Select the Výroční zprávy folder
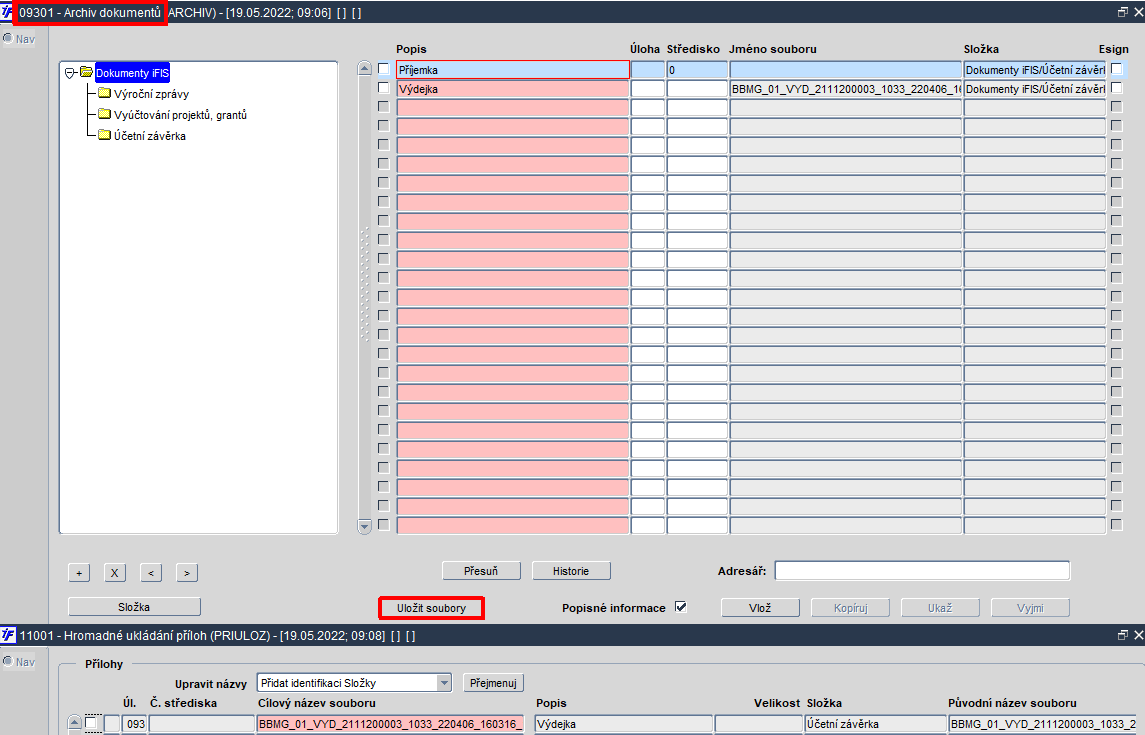Viewport: 1145px width, 735px height. click(x=150, y=93)
